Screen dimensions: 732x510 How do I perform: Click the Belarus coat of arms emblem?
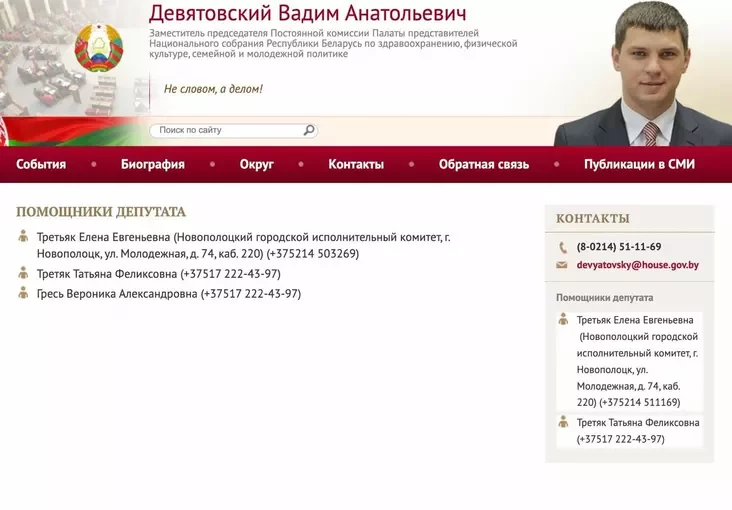pos(98,47)
